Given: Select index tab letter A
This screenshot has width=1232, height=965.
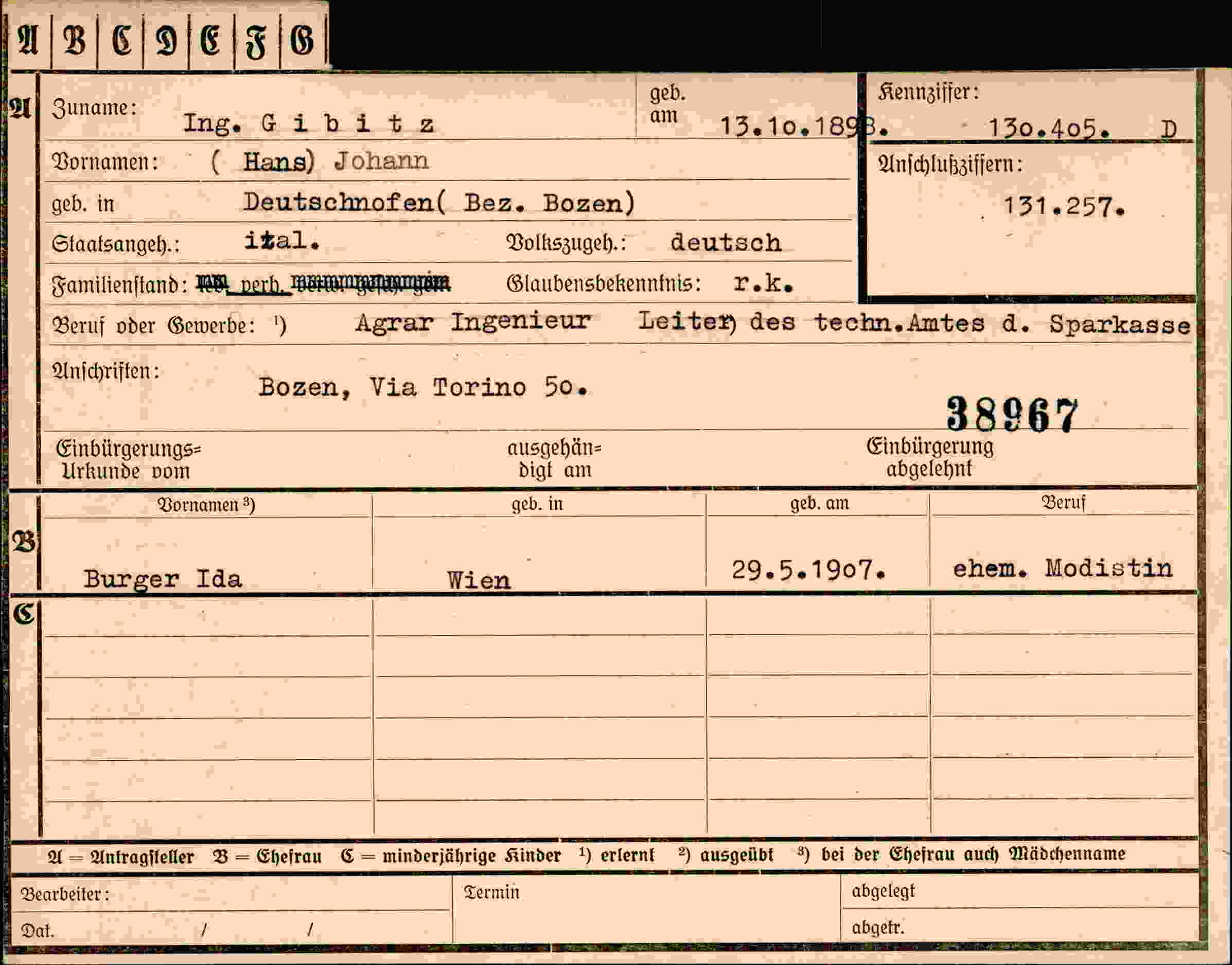Looking at the screenshot, I should 29,40.
